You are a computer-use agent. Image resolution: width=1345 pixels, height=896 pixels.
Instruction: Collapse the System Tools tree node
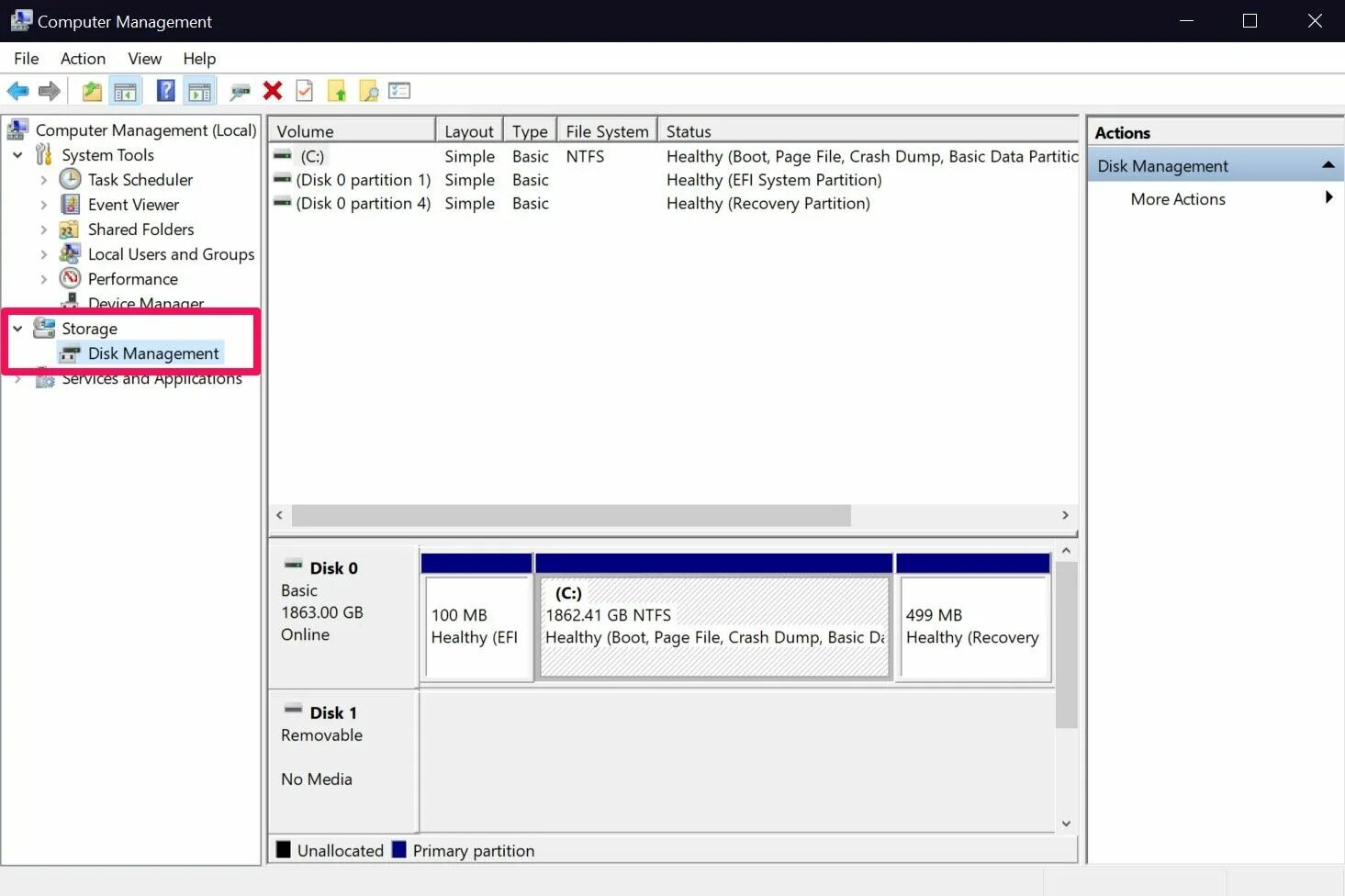(x=17, y=155)
